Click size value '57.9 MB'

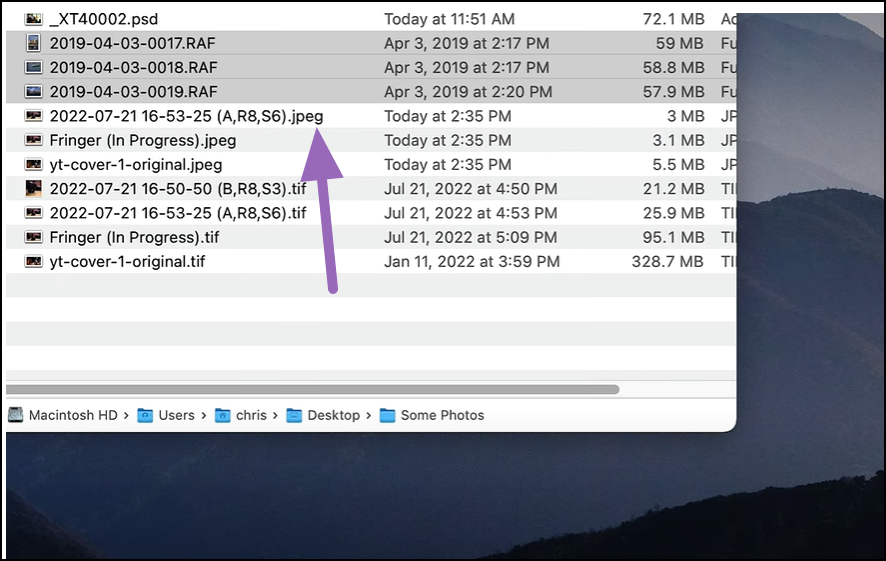(674, 92)
